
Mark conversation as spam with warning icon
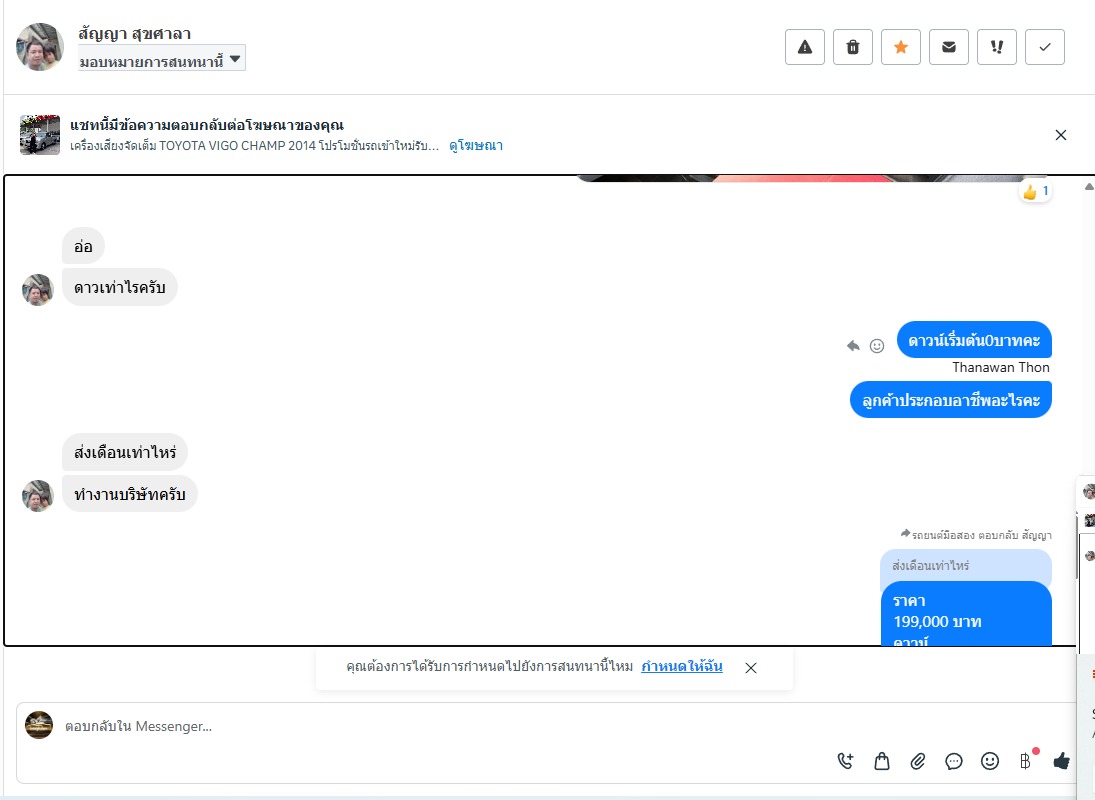804,47
